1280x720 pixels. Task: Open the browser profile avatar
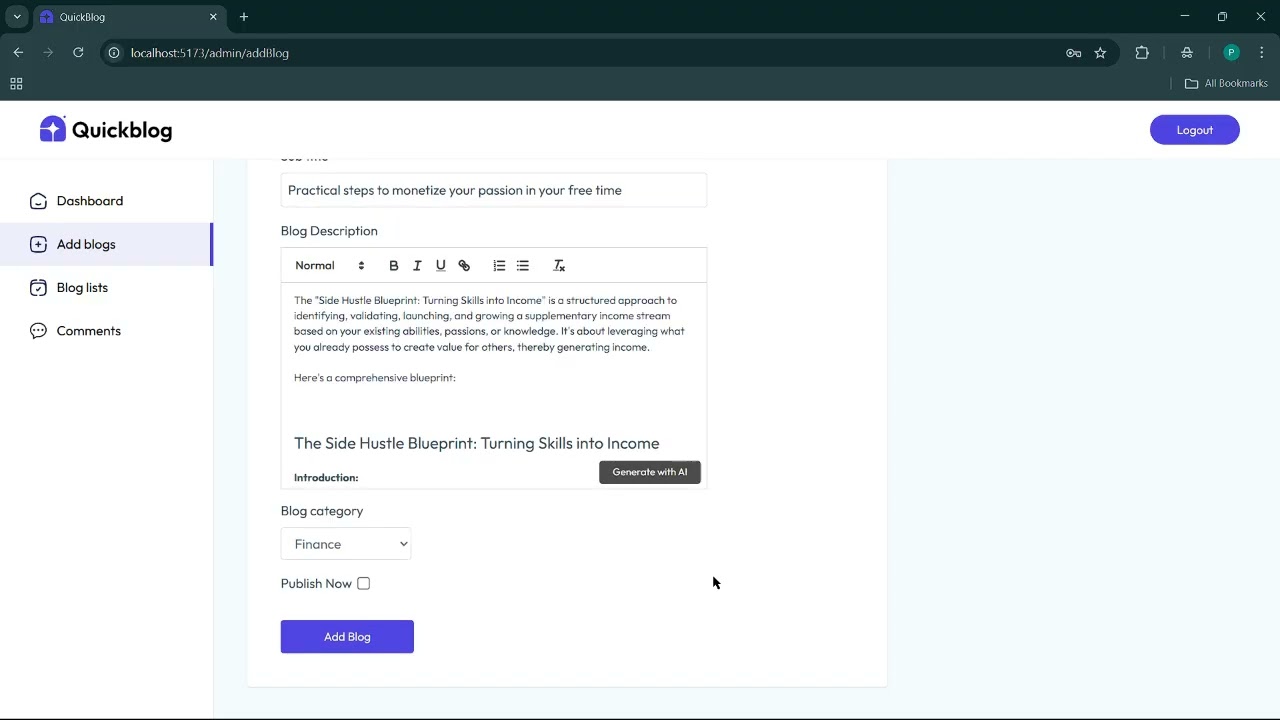coord(1231,53)
